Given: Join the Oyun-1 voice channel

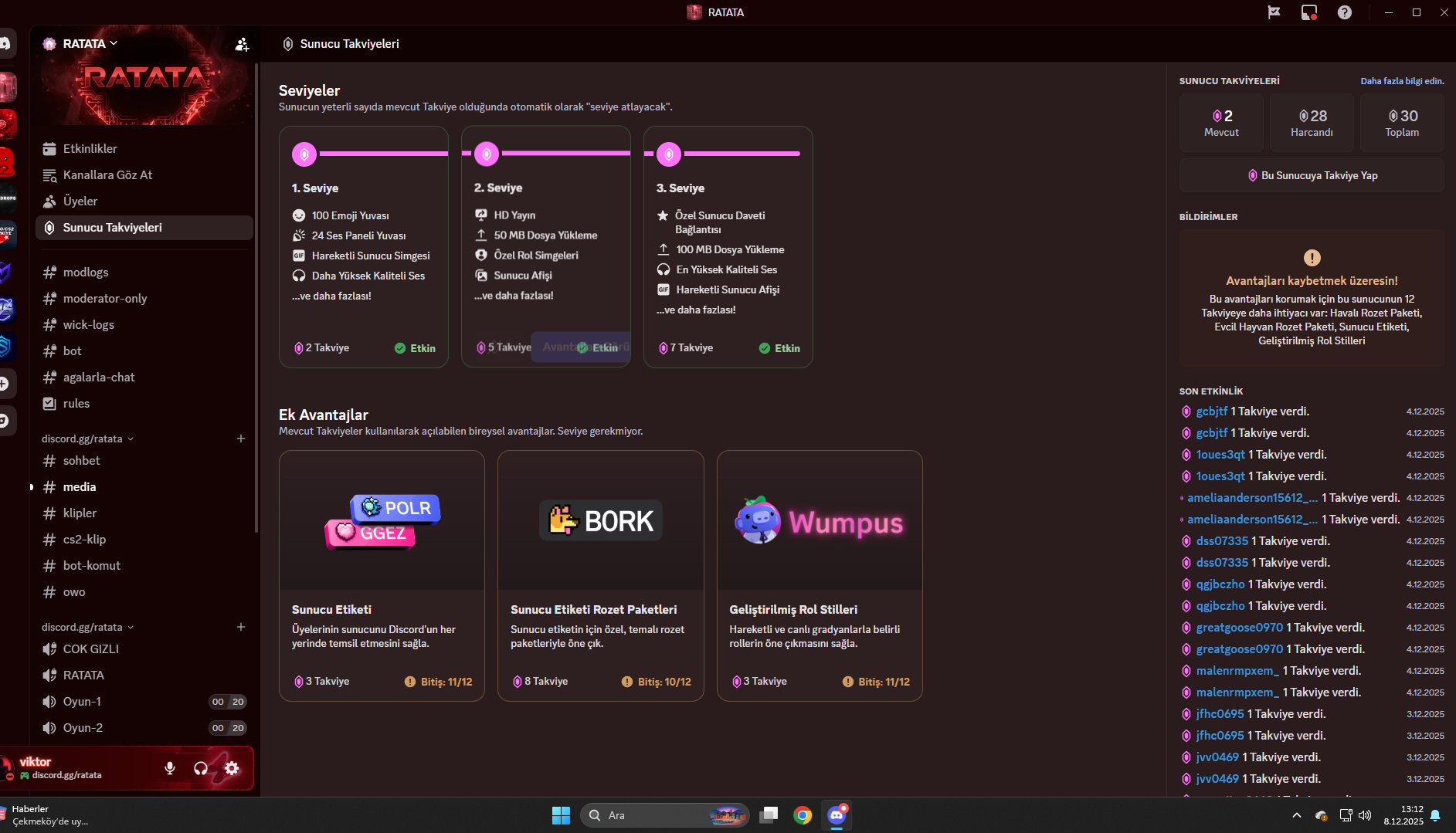Looking at the screenshot, I should 144,701.
